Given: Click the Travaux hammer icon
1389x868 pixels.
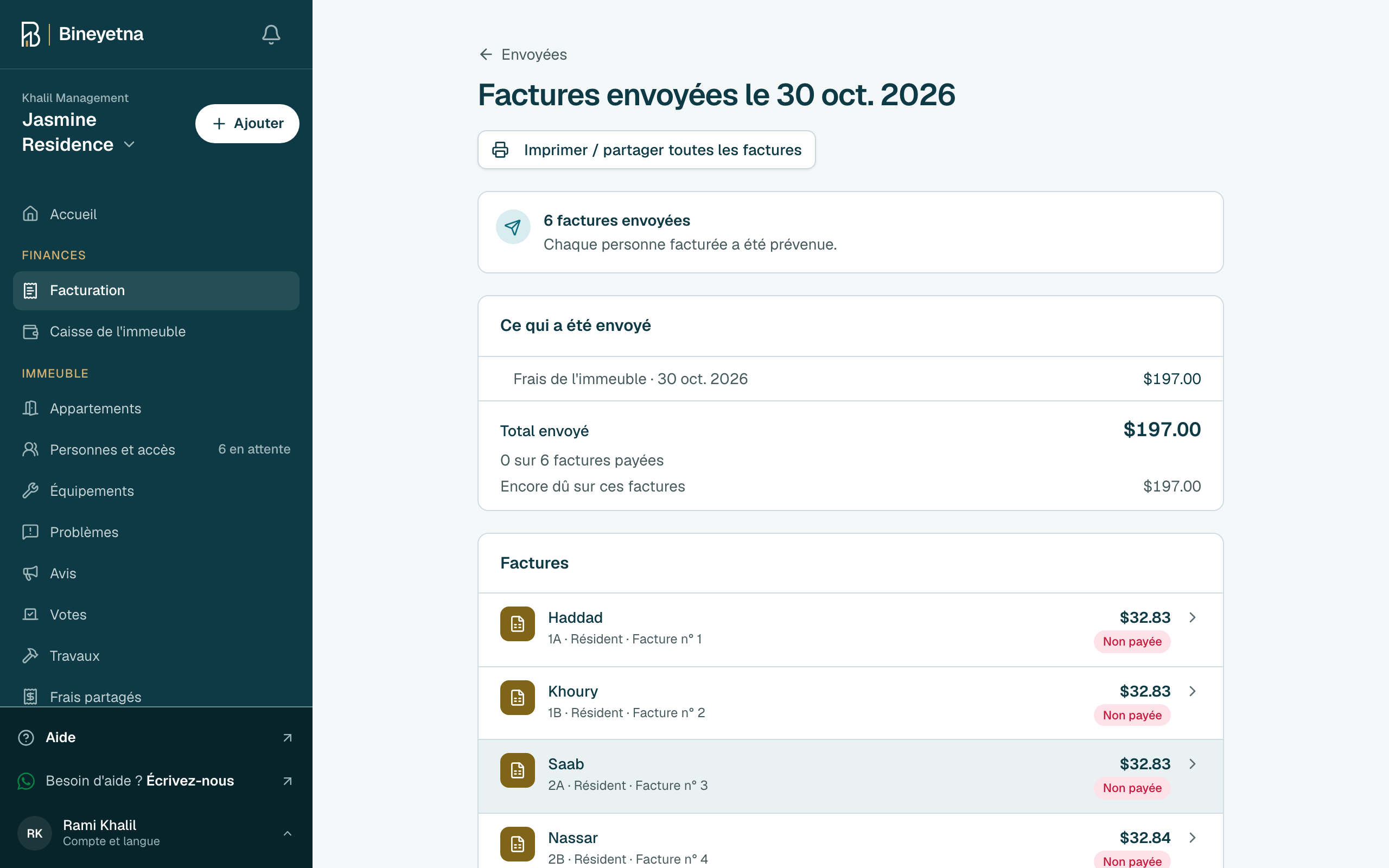Looking at the screenshot, I should 30,655.
